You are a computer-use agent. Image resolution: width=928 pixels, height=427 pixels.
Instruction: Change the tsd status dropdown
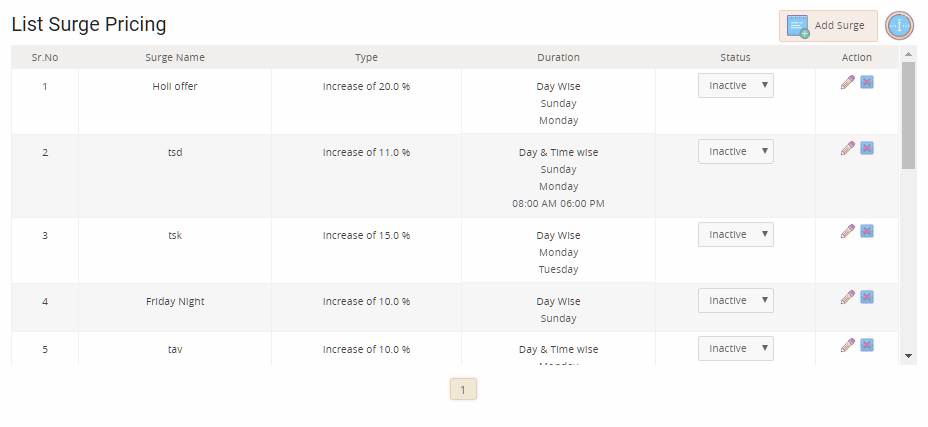pos(736,152)
